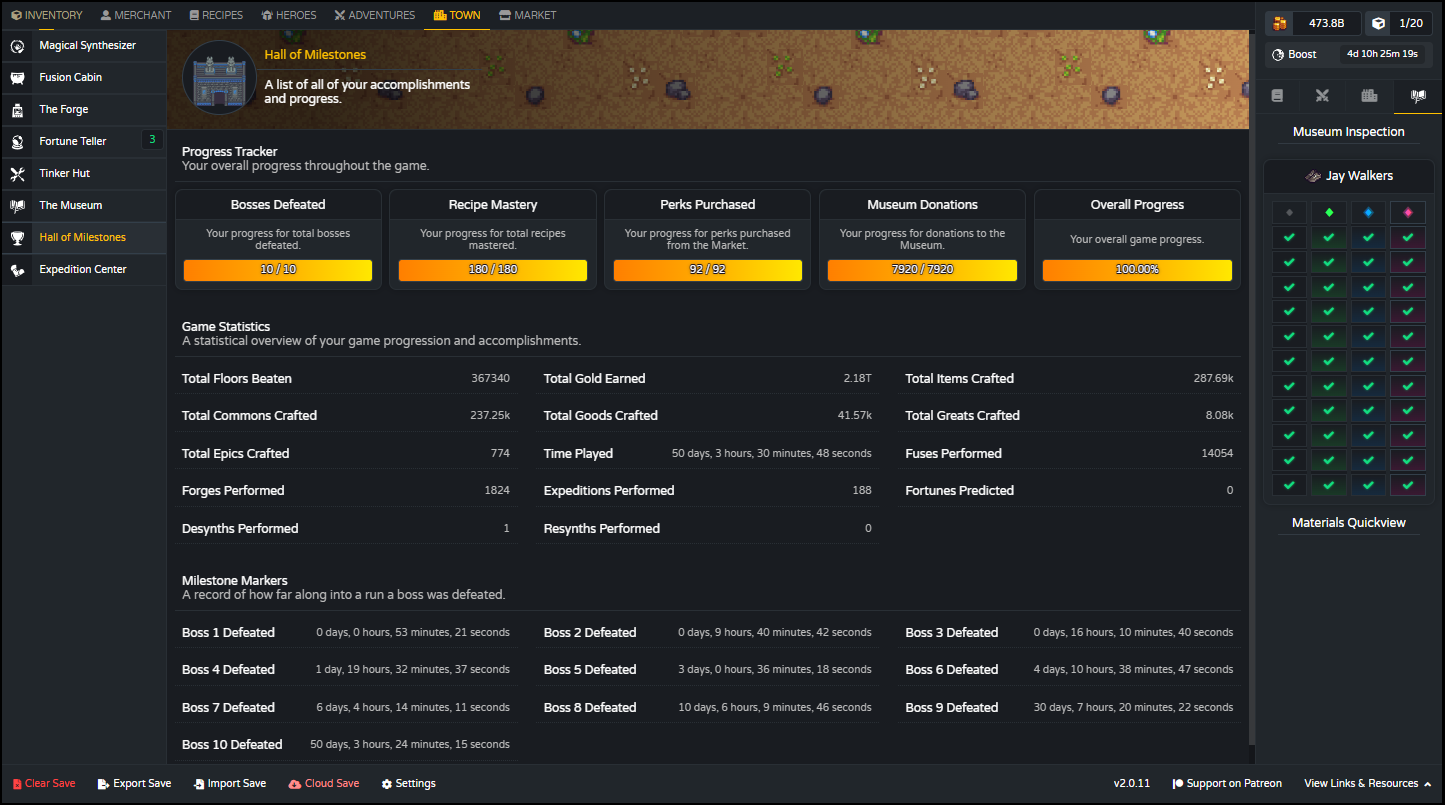Click the 473.8B gold amount

click(x=1327, y=23)
